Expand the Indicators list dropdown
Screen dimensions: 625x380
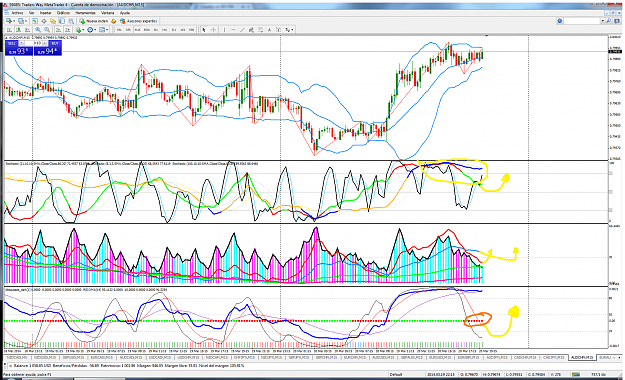[83, 30]
